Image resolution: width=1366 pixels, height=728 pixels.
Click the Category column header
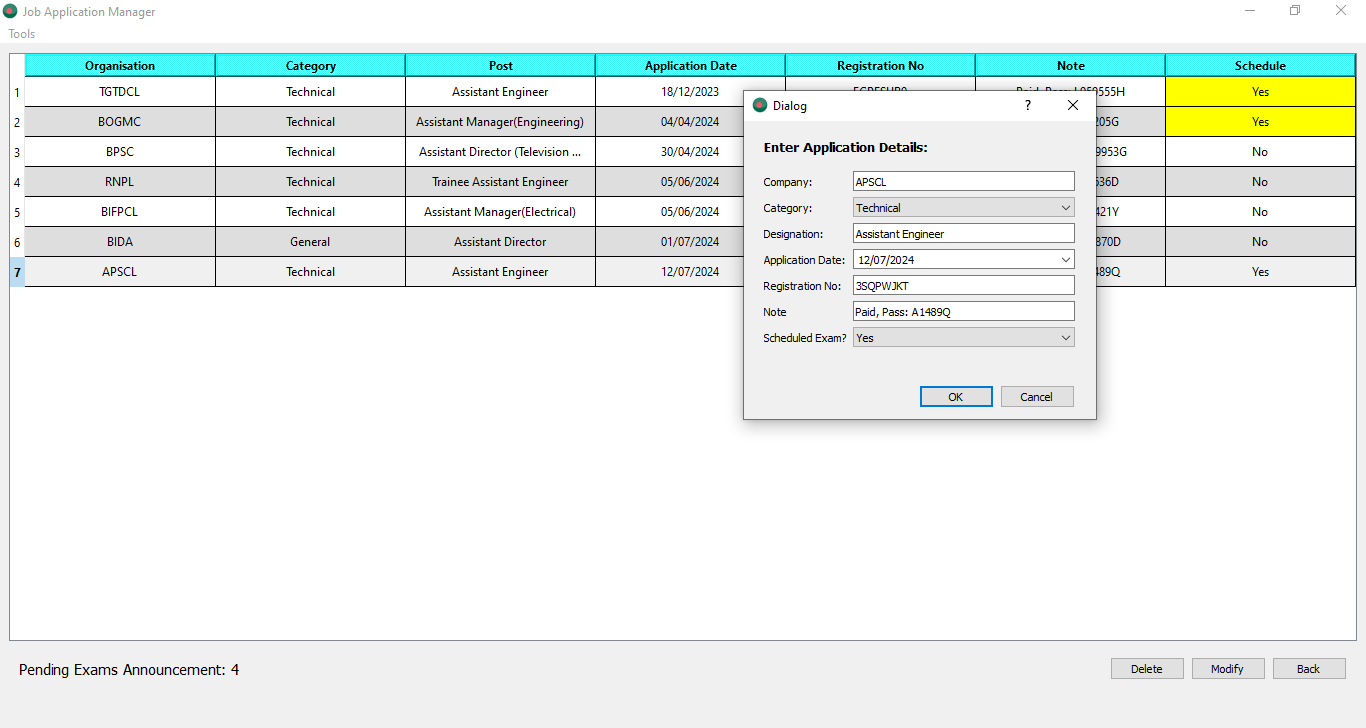tap(310, 66)
